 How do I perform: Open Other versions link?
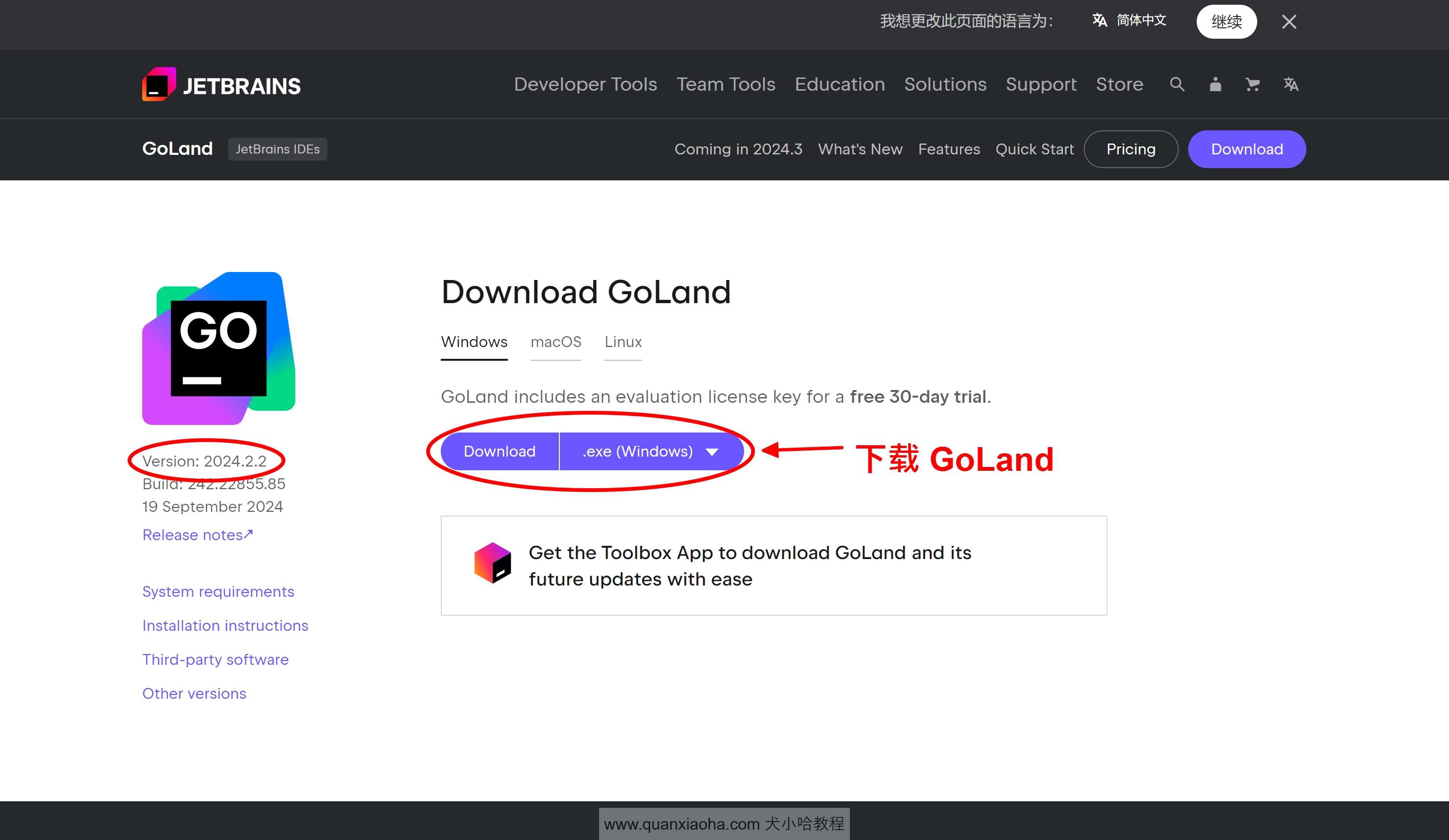click(x=194, y=694)
